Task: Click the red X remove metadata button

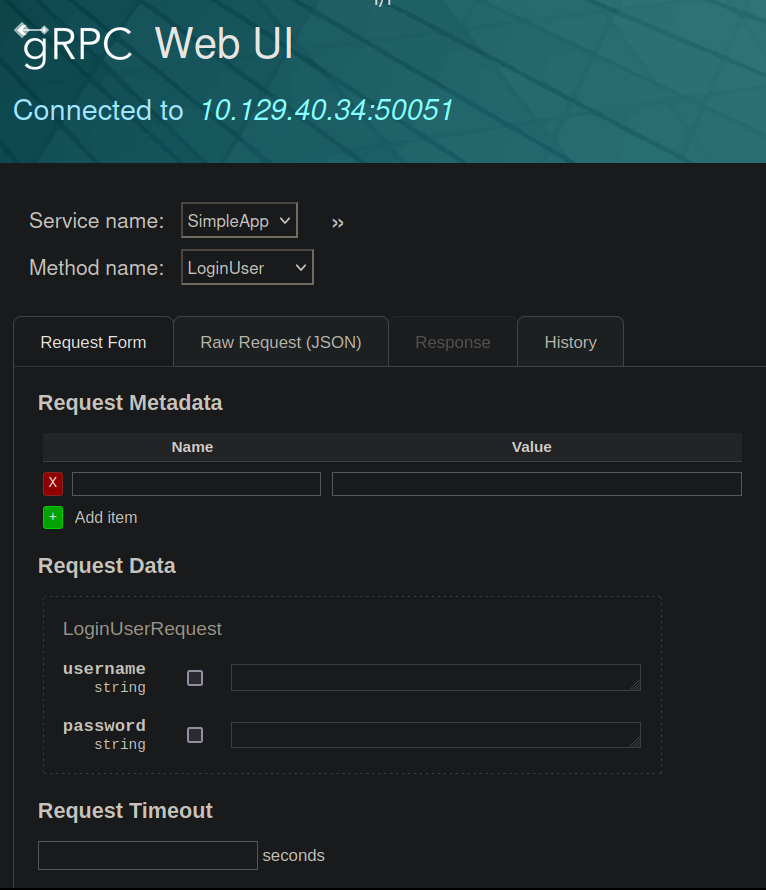Action: click(x=53, y=484)
